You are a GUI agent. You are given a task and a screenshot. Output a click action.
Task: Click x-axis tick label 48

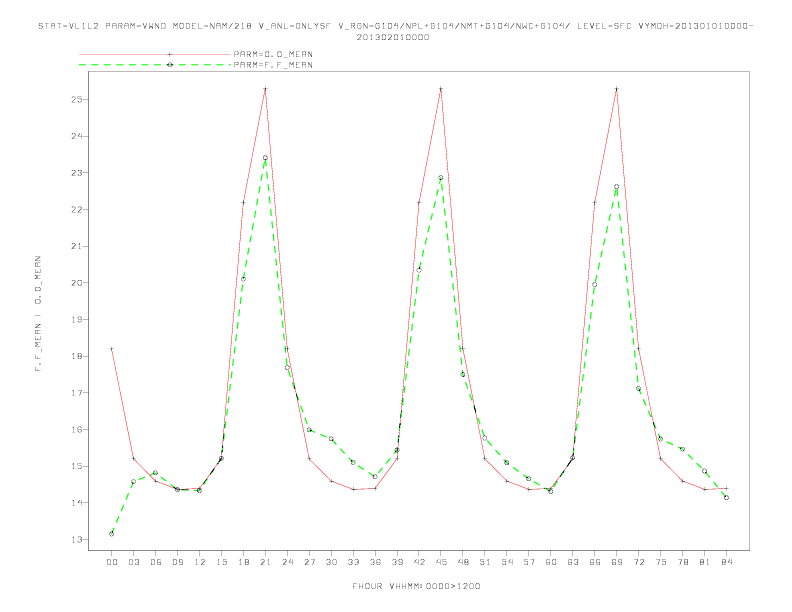pyautogui.click(x=463, y=562)
